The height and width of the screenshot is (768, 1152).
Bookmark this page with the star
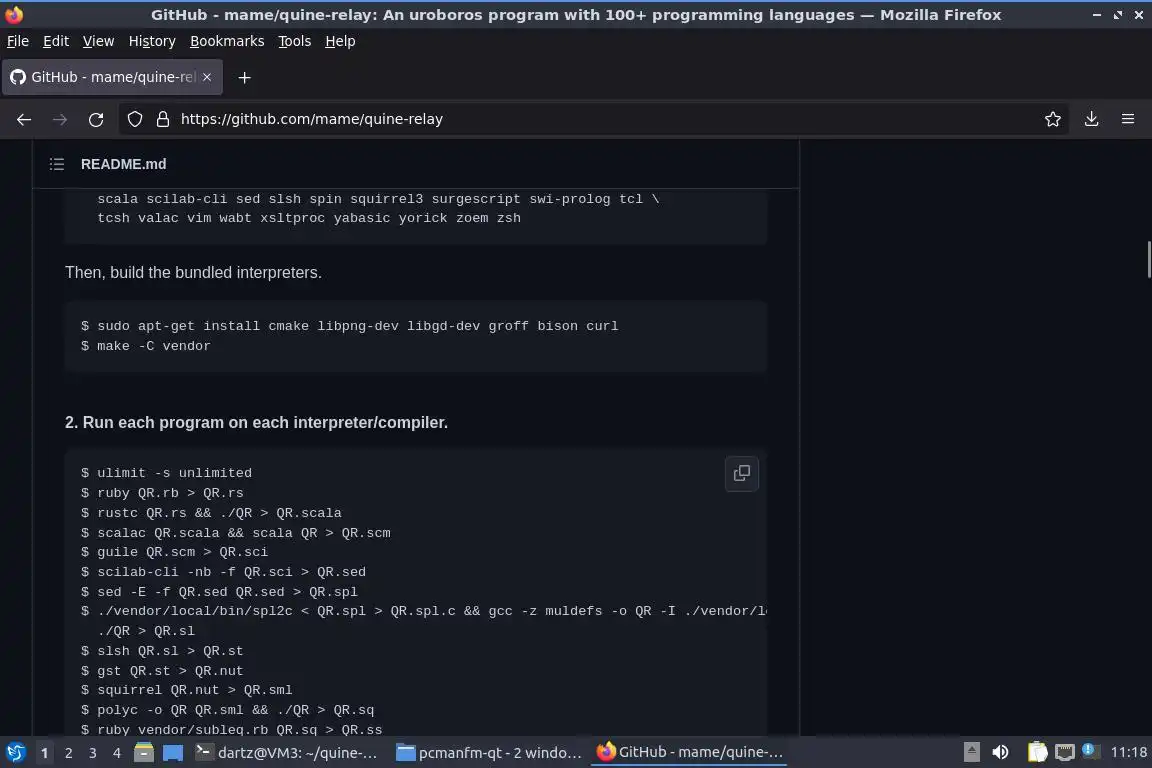[1053, 119]
